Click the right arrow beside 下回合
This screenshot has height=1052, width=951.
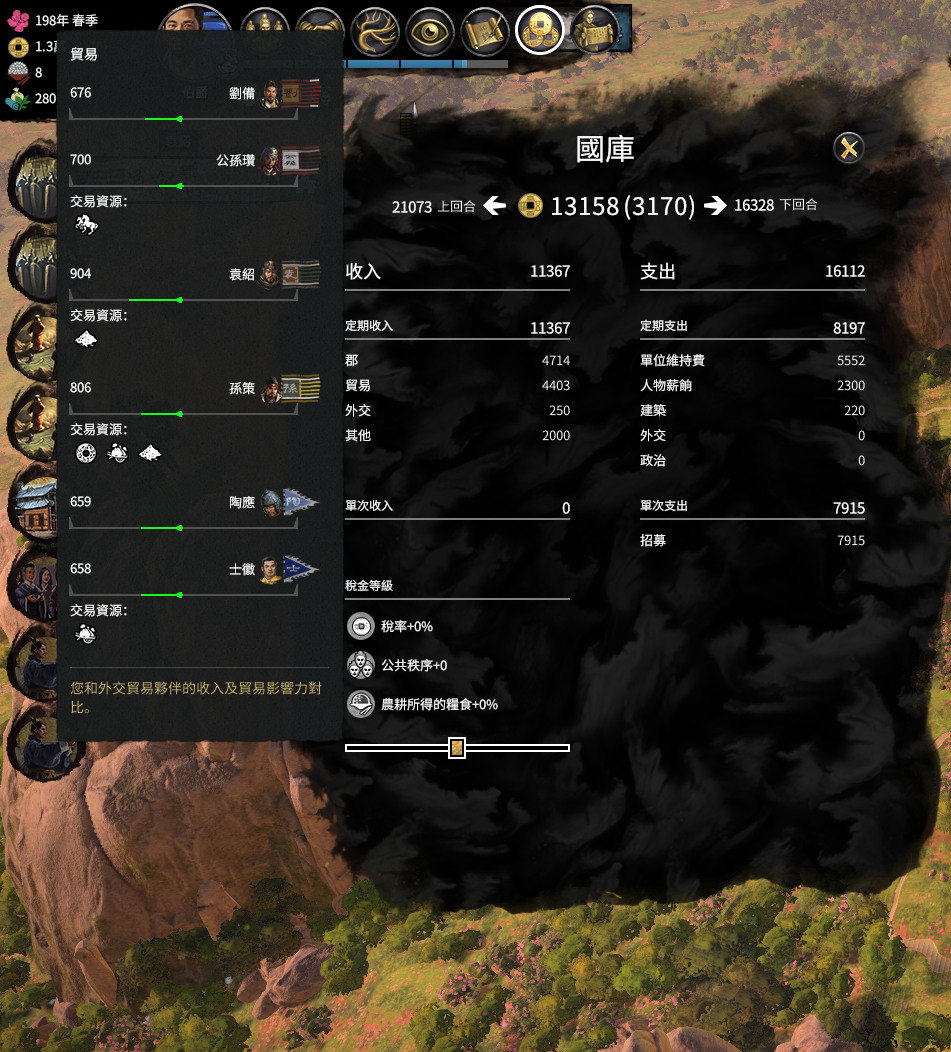[715, 205]
